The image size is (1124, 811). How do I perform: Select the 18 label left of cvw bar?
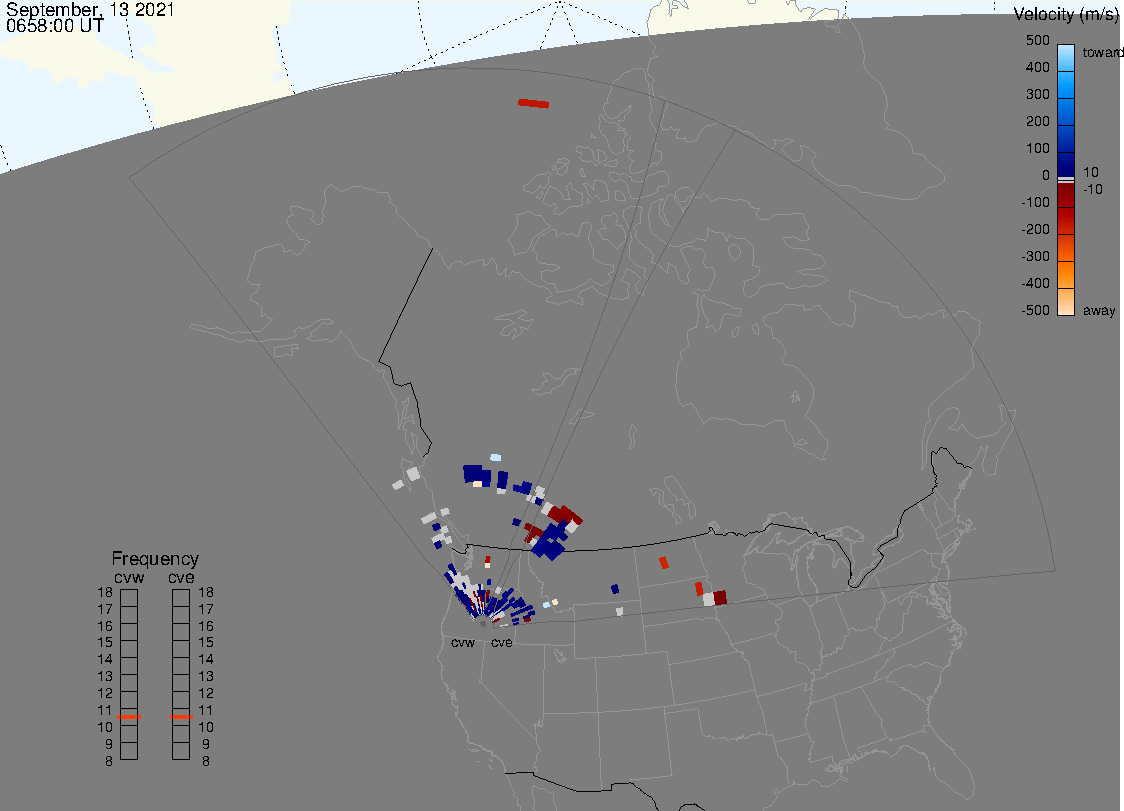[x=105, y=592]
